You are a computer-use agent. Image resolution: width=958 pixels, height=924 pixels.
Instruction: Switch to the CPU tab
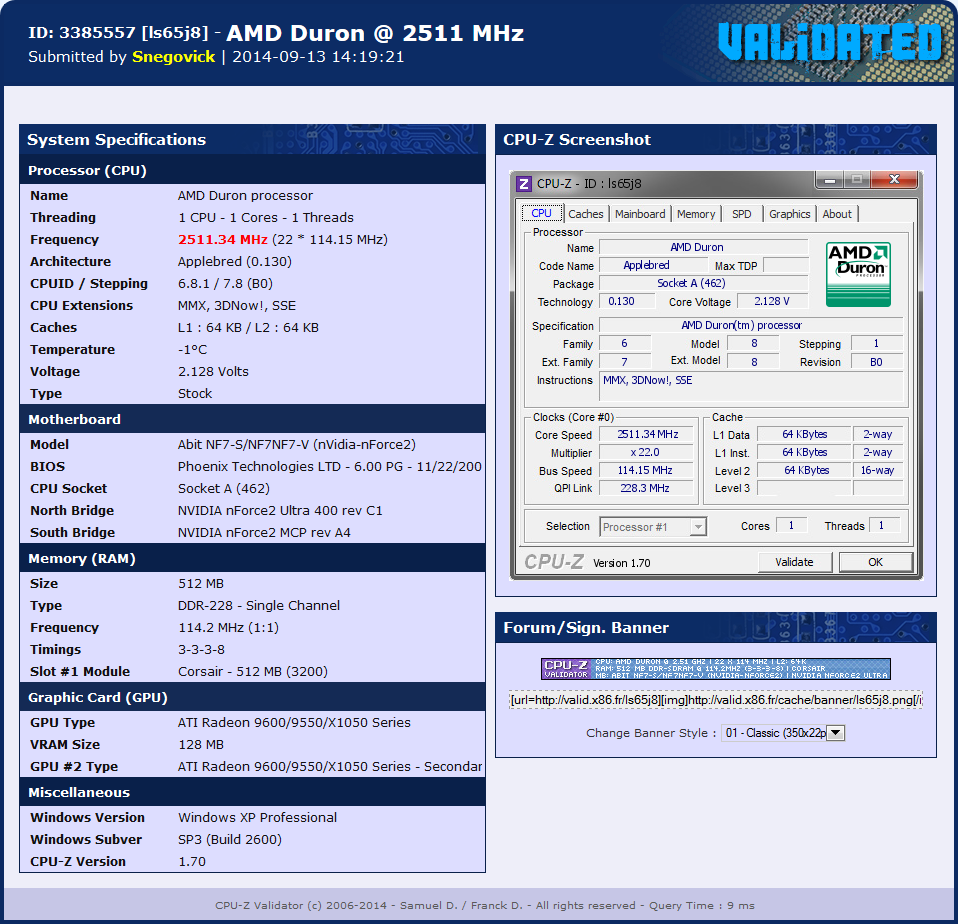click(541, 213)
